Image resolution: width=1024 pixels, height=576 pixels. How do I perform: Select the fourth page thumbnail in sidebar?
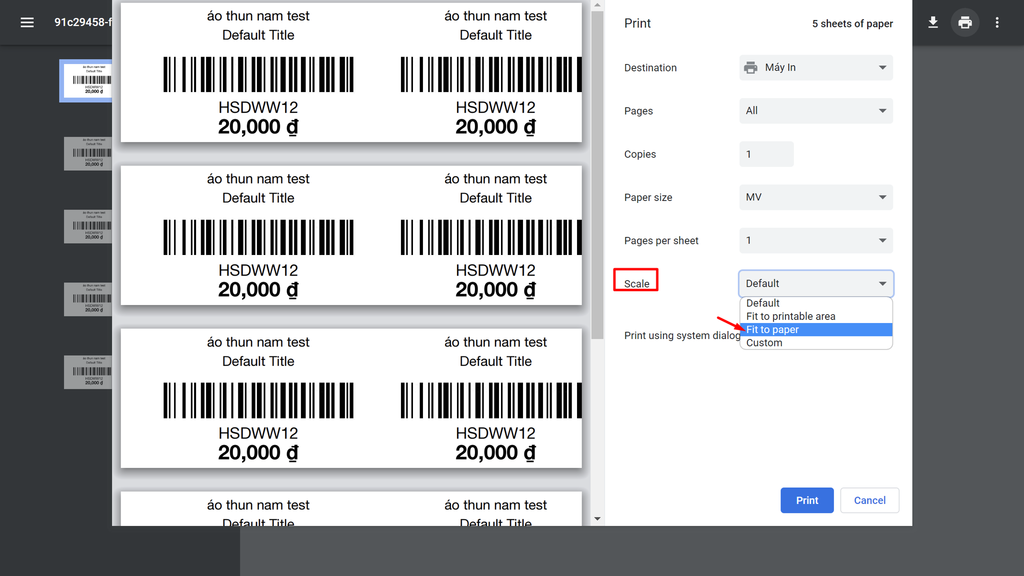click(88, 299)
